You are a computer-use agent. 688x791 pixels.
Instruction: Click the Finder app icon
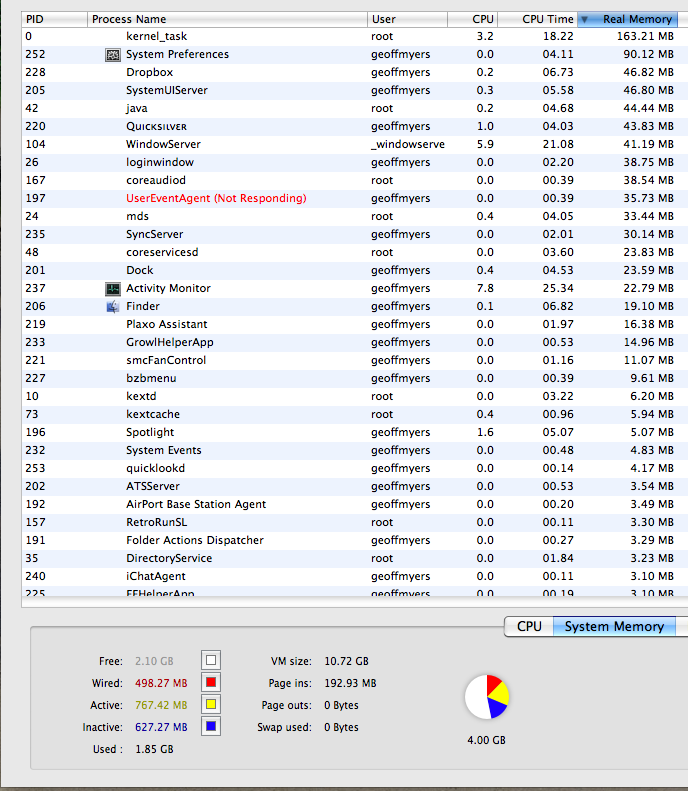[x=112, y=306]
